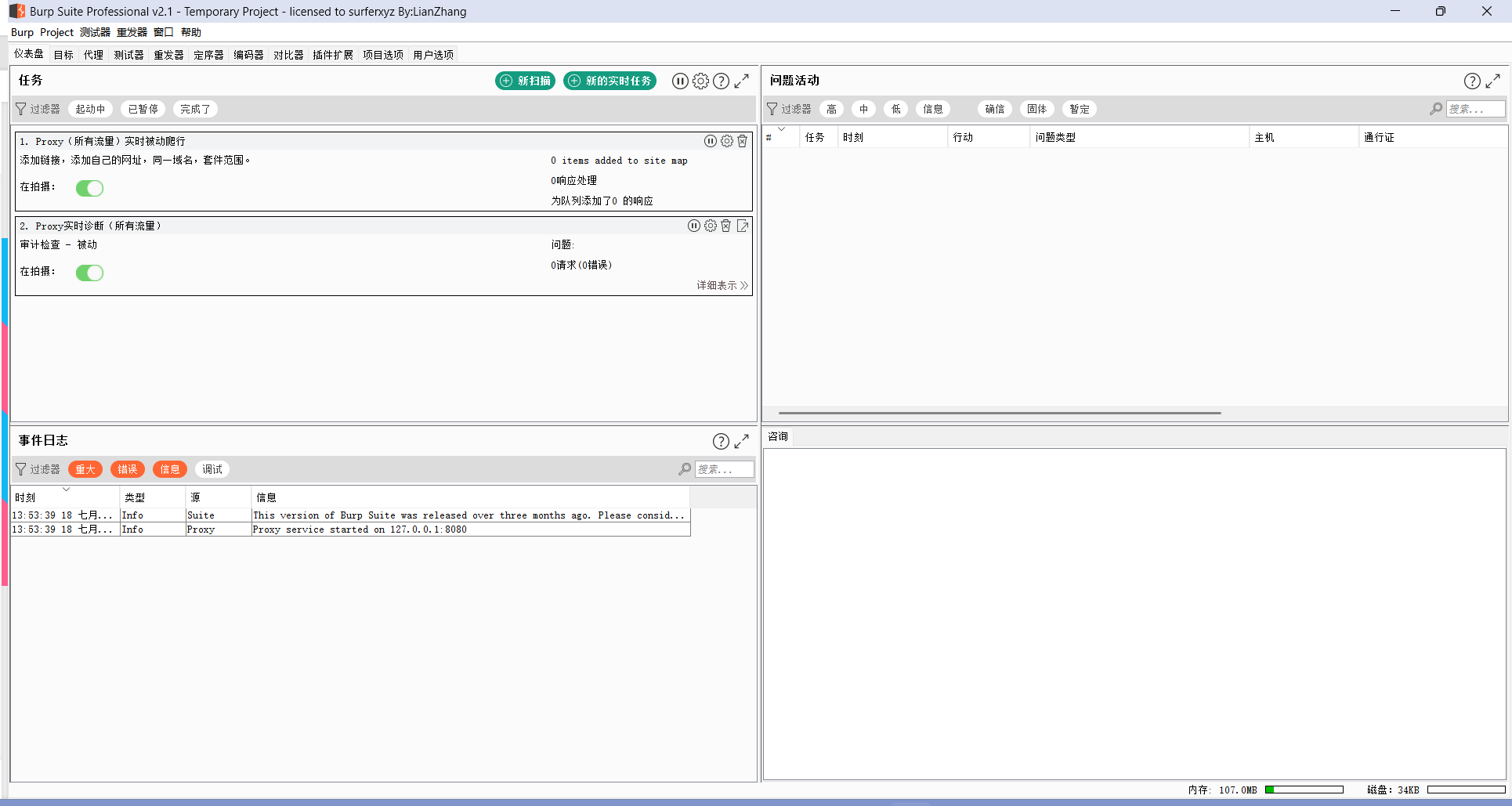The width and height of the screenshot is (1512, 806).
Task: Expand 详细表示 link in task 2
Action: tap(722, 285)
